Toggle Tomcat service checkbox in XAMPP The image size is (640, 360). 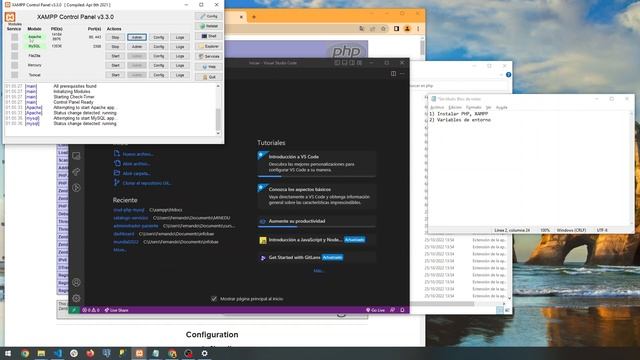[x=15, y=75]
